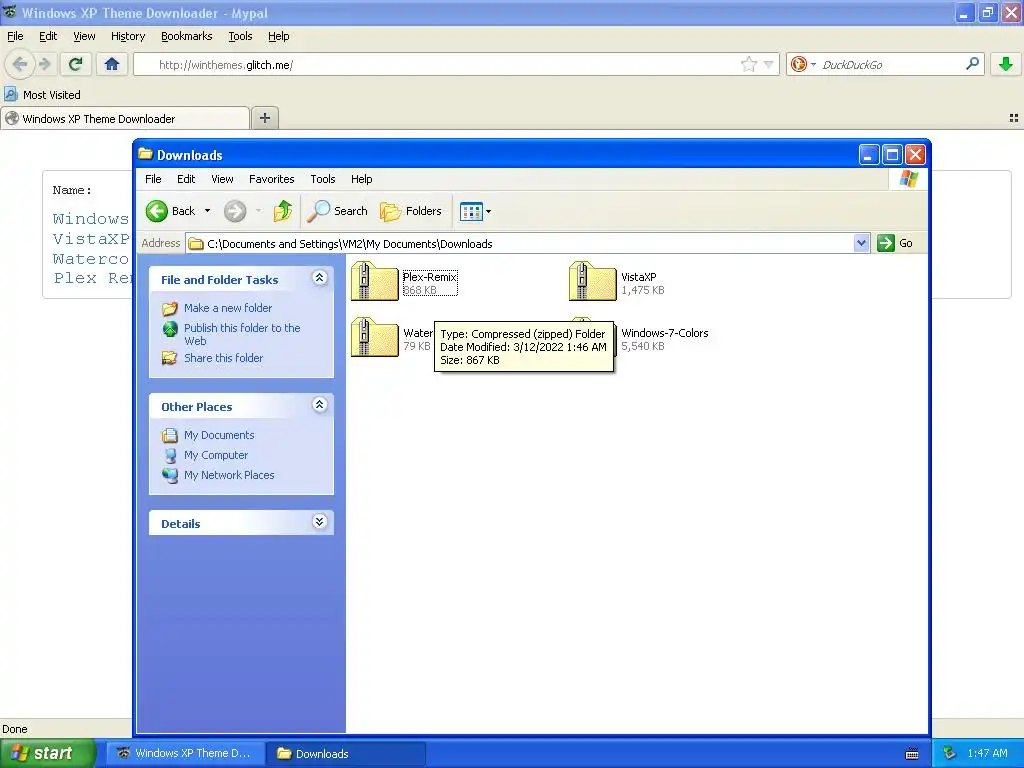Select the Windows XP Theme Downloader tab
Screen dimensions: 1024x768
tap(125, 119)
